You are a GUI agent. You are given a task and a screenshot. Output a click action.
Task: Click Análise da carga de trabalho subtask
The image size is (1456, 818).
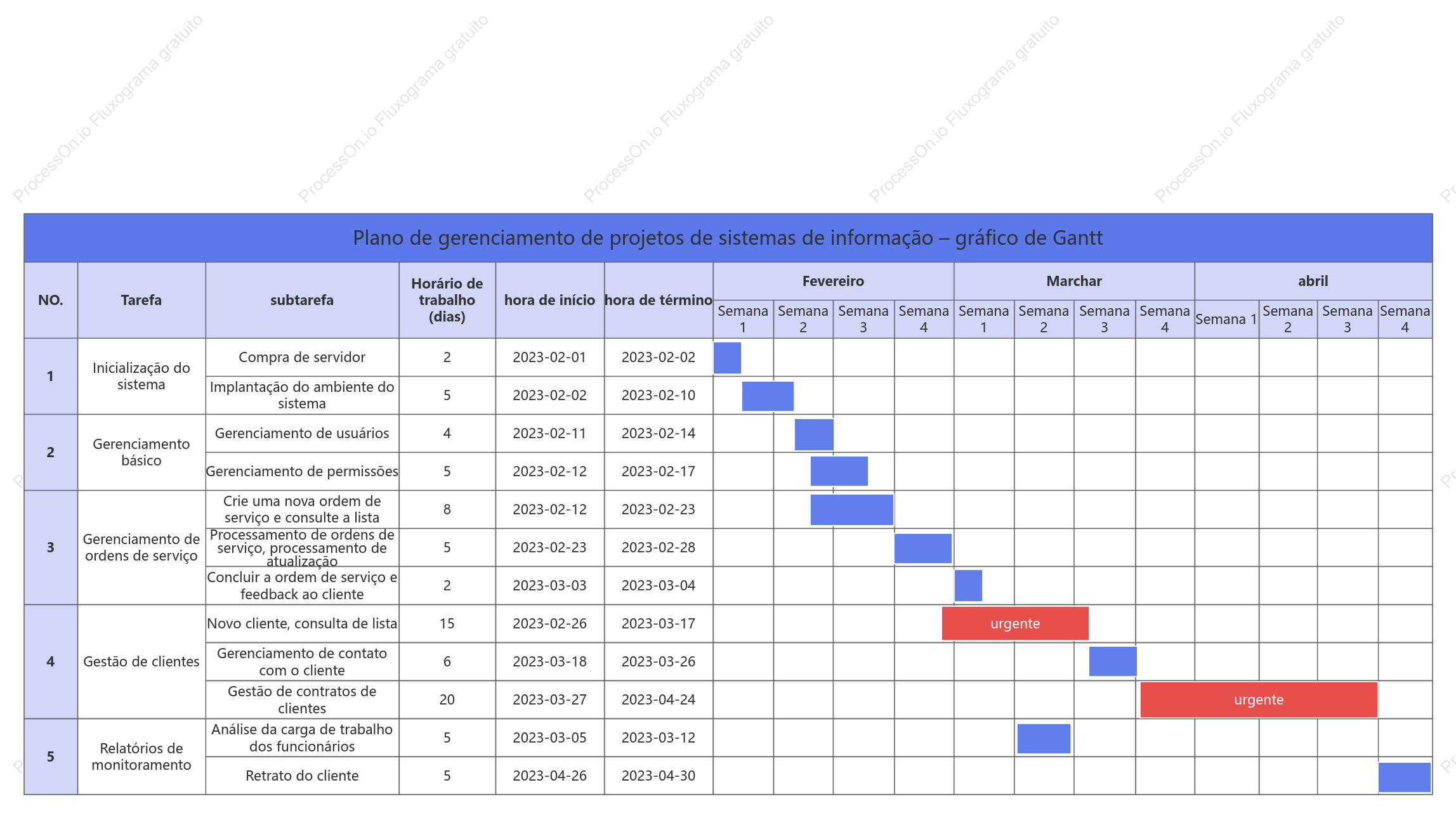point(302,737)
